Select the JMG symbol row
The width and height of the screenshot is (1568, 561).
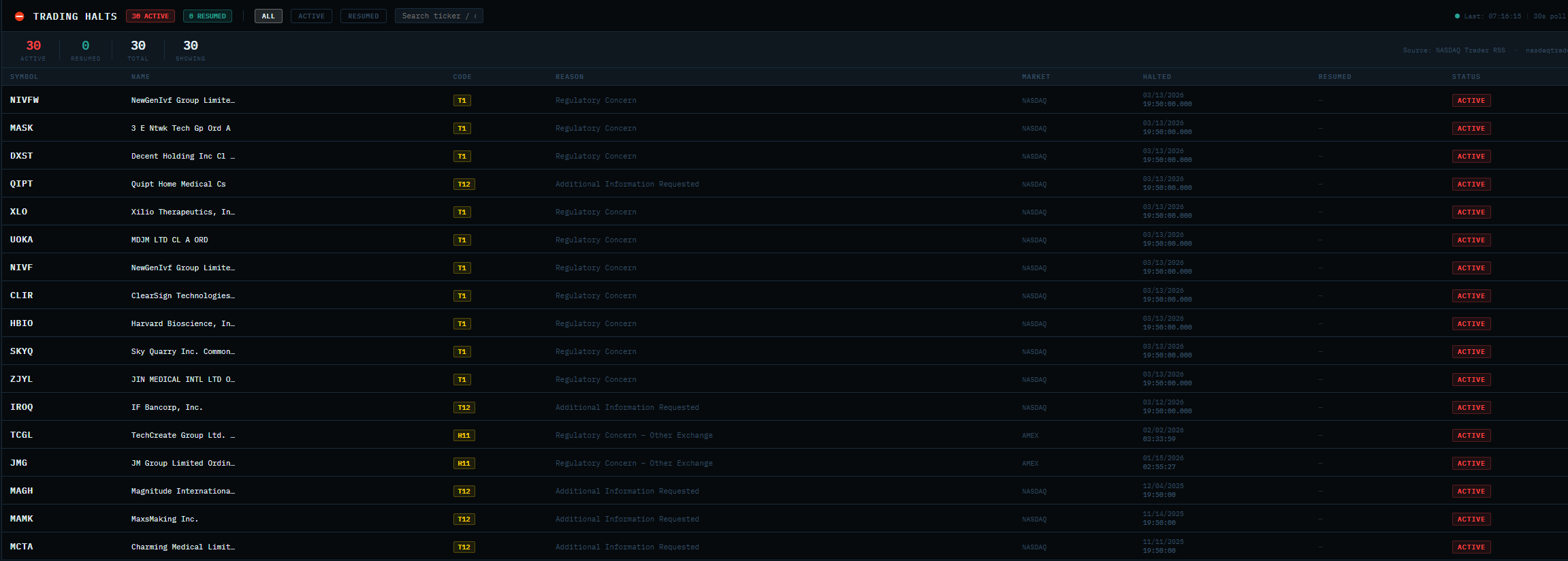[x=19, y=463]
